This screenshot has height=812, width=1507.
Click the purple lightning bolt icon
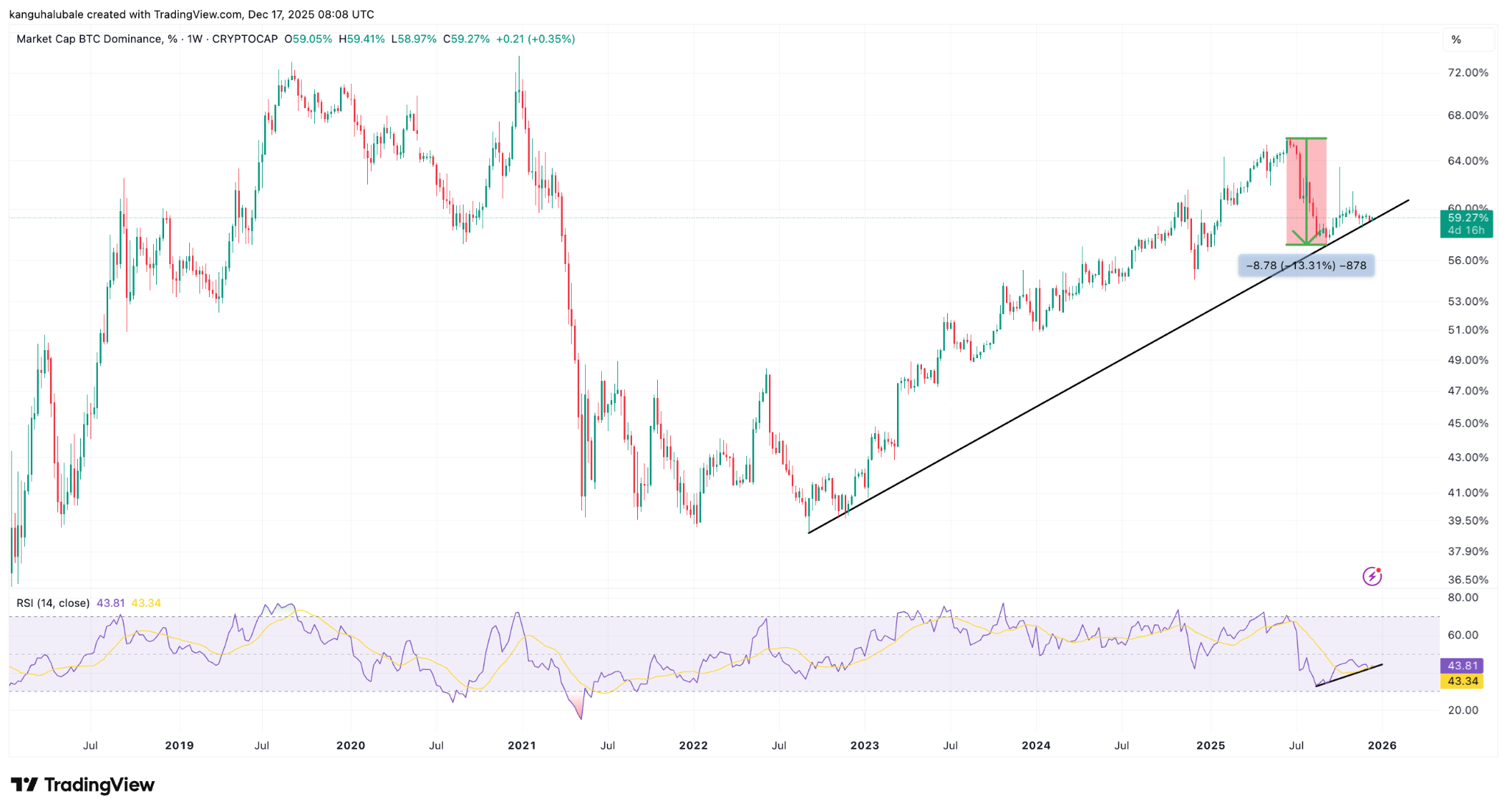point(1372,576)
